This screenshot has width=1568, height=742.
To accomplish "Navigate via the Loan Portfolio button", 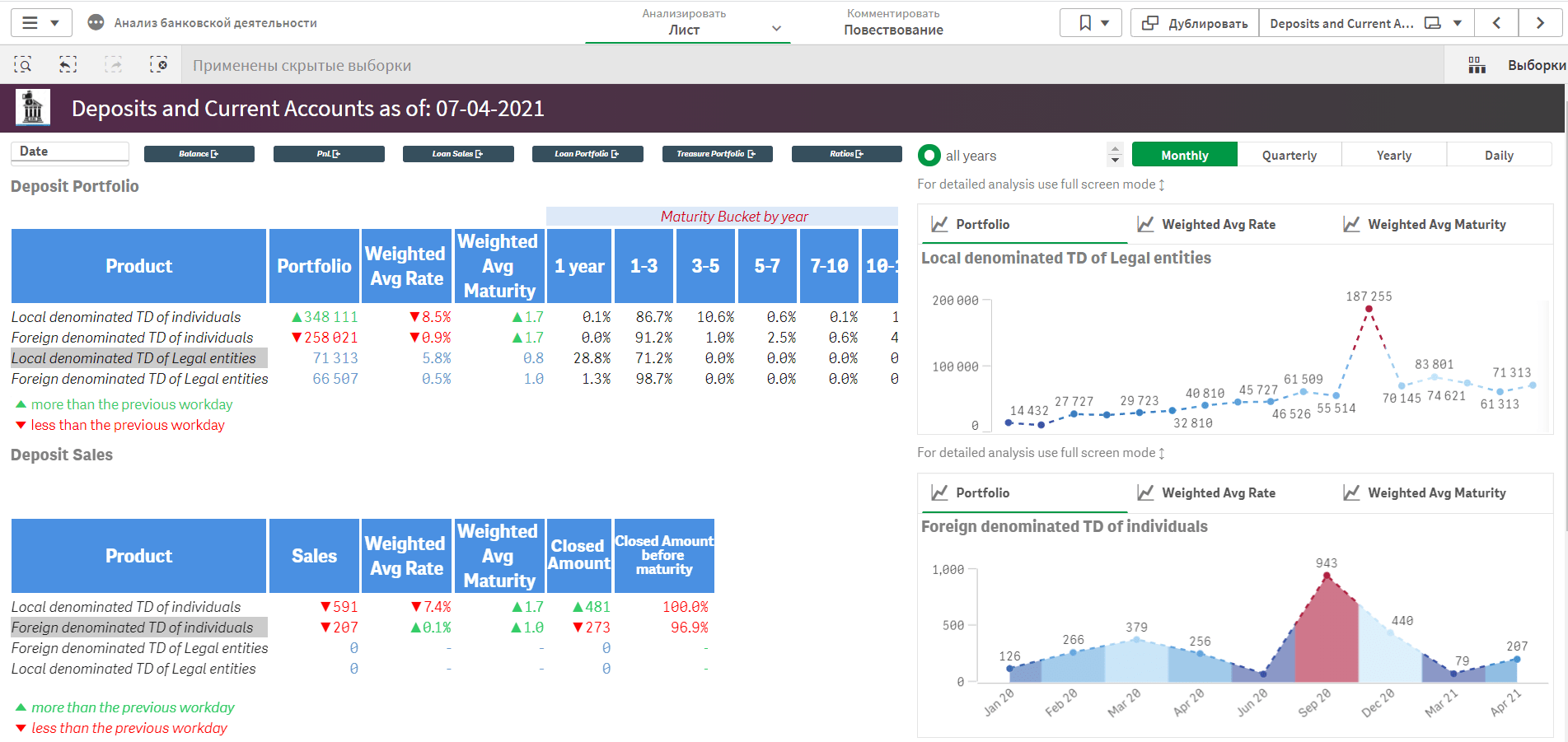I will pyautogui.click(x=587, y=154).
